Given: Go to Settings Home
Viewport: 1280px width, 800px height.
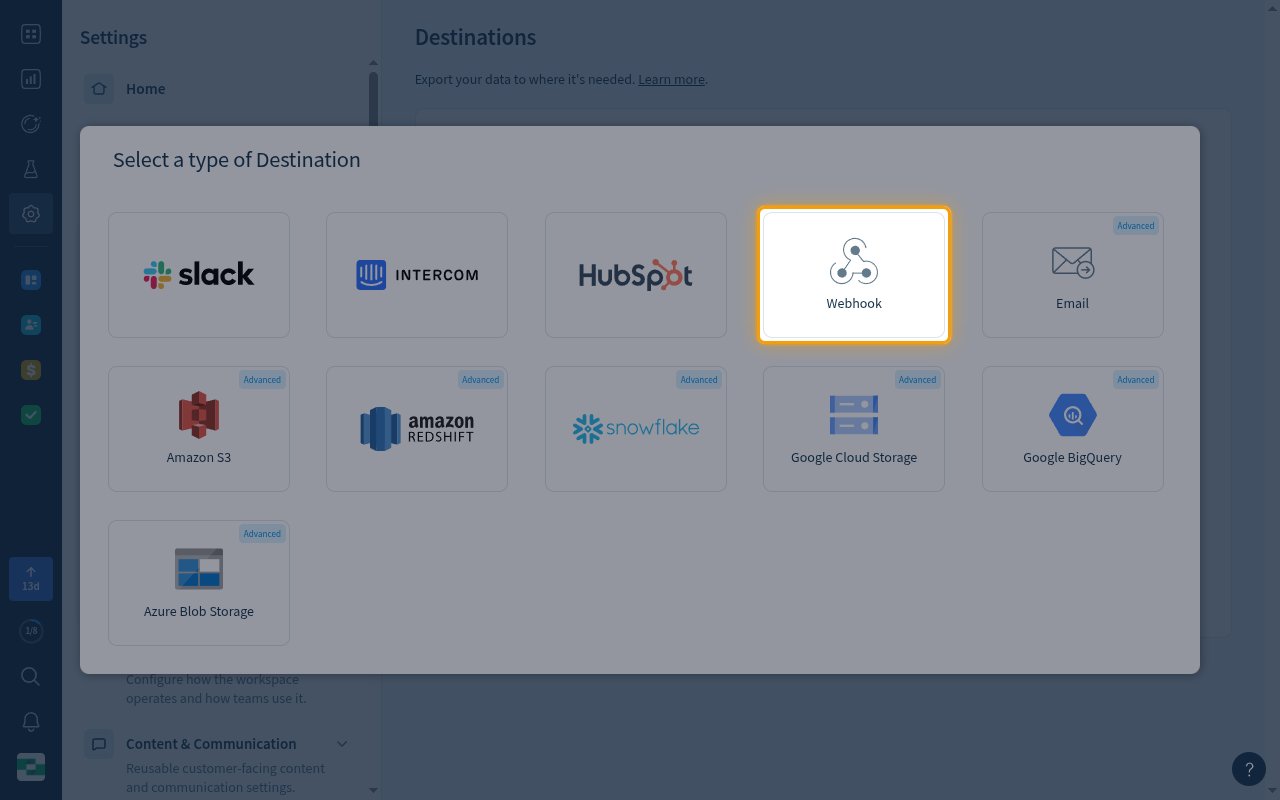Looking at the screenshot, I should pyautogui.click(x=145, y=89).
